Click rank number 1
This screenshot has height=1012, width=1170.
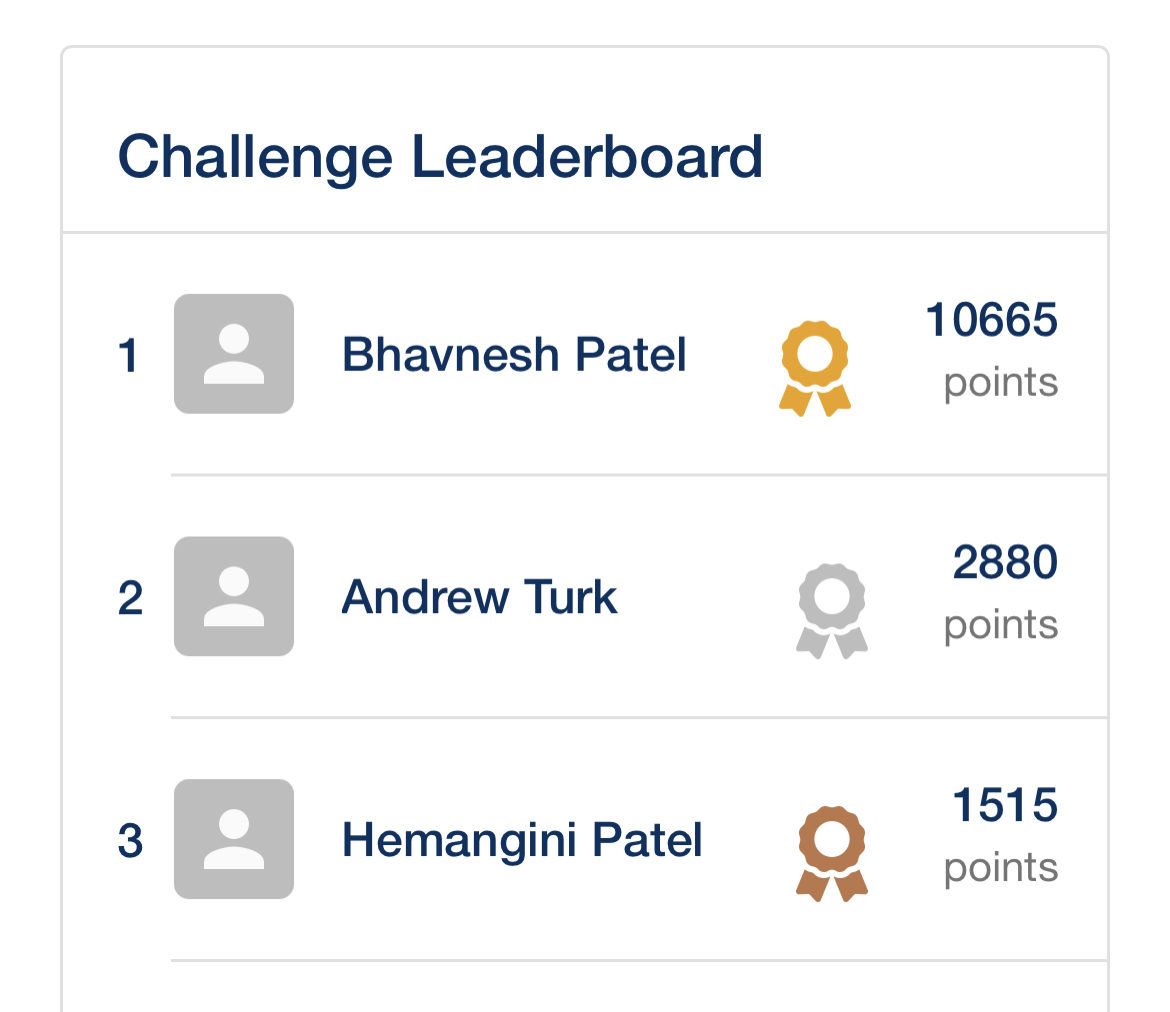click(128, 357)
